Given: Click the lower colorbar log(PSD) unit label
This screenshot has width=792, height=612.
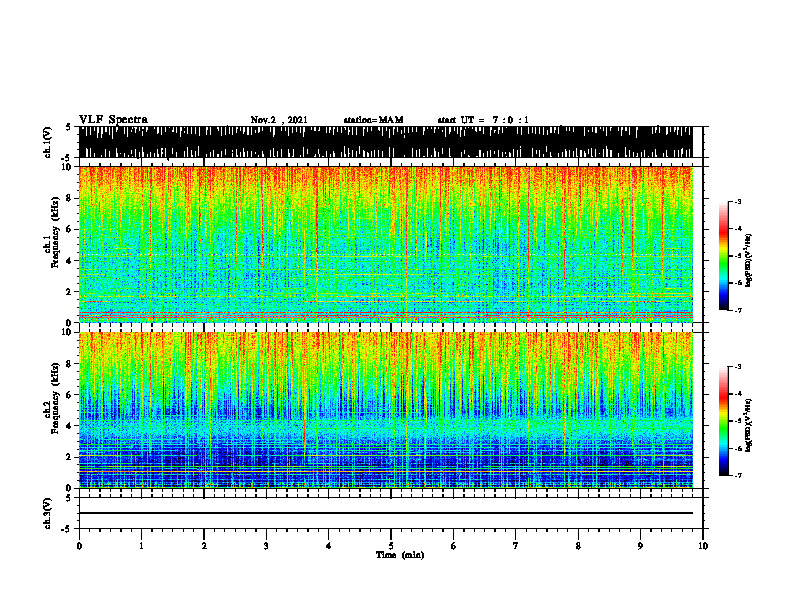Looking at the screenshot, I should (x=749, y=425).
